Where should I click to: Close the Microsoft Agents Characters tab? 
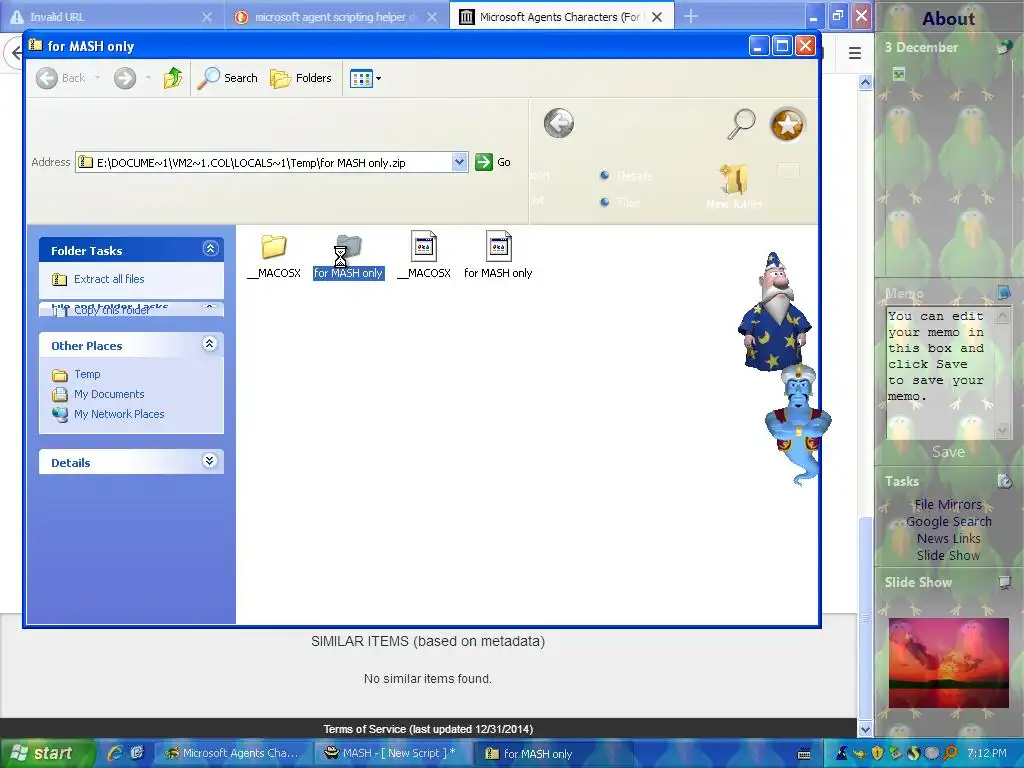tap(657, 17)
